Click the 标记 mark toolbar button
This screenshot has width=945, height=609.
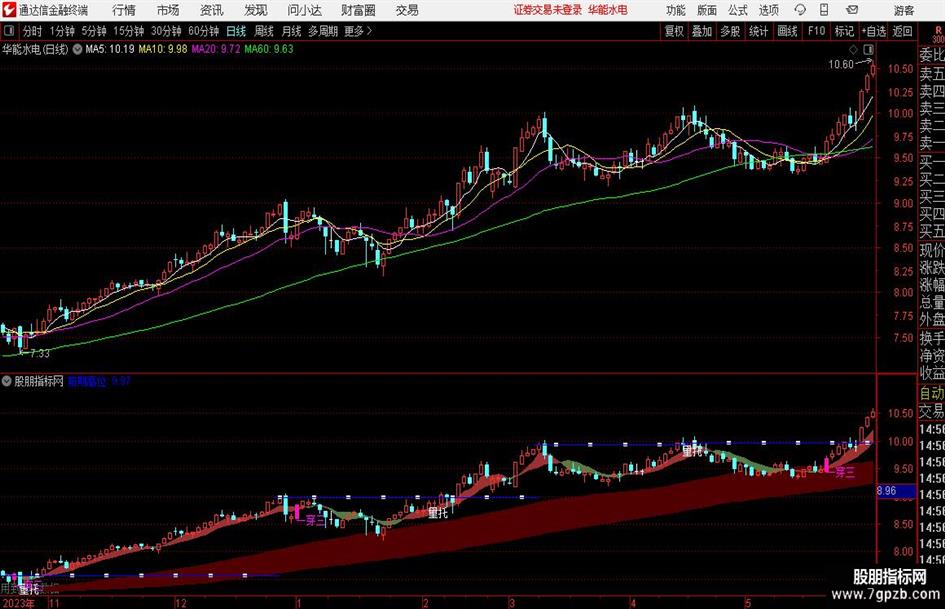click(x=844, y=31)
